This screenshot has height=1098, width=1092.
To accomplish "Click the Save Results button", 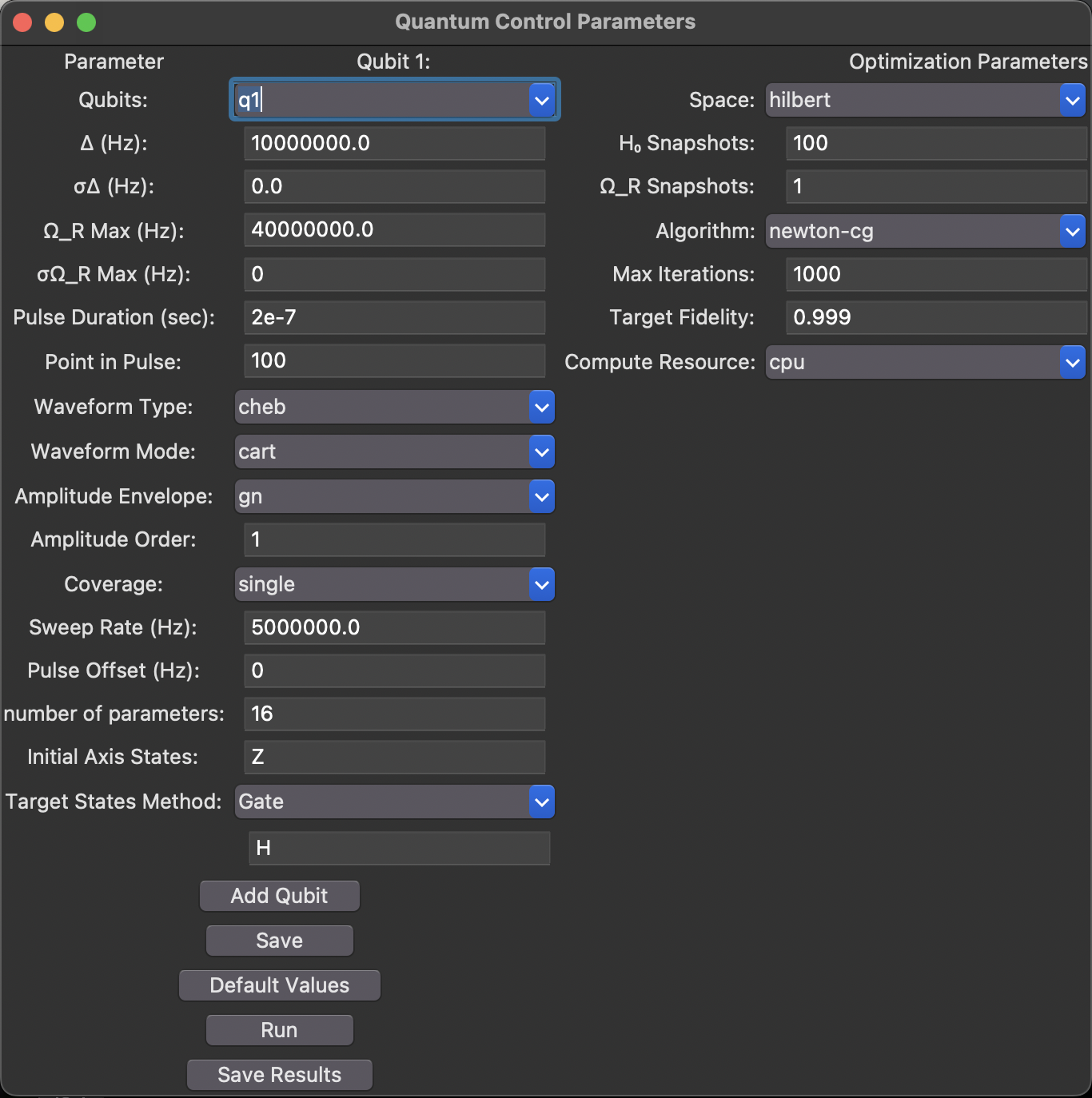I will click(x=280, y=1075).
